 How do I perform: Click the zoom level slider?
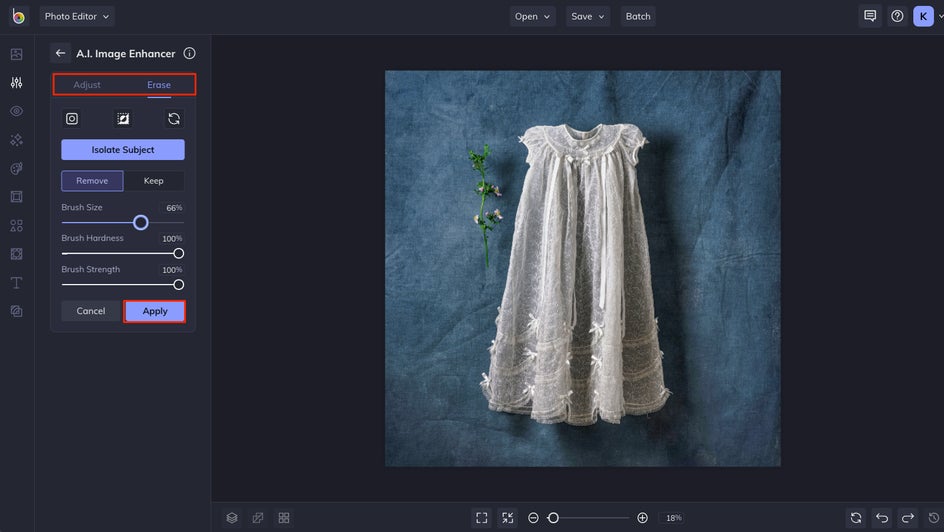click(588, 518)
